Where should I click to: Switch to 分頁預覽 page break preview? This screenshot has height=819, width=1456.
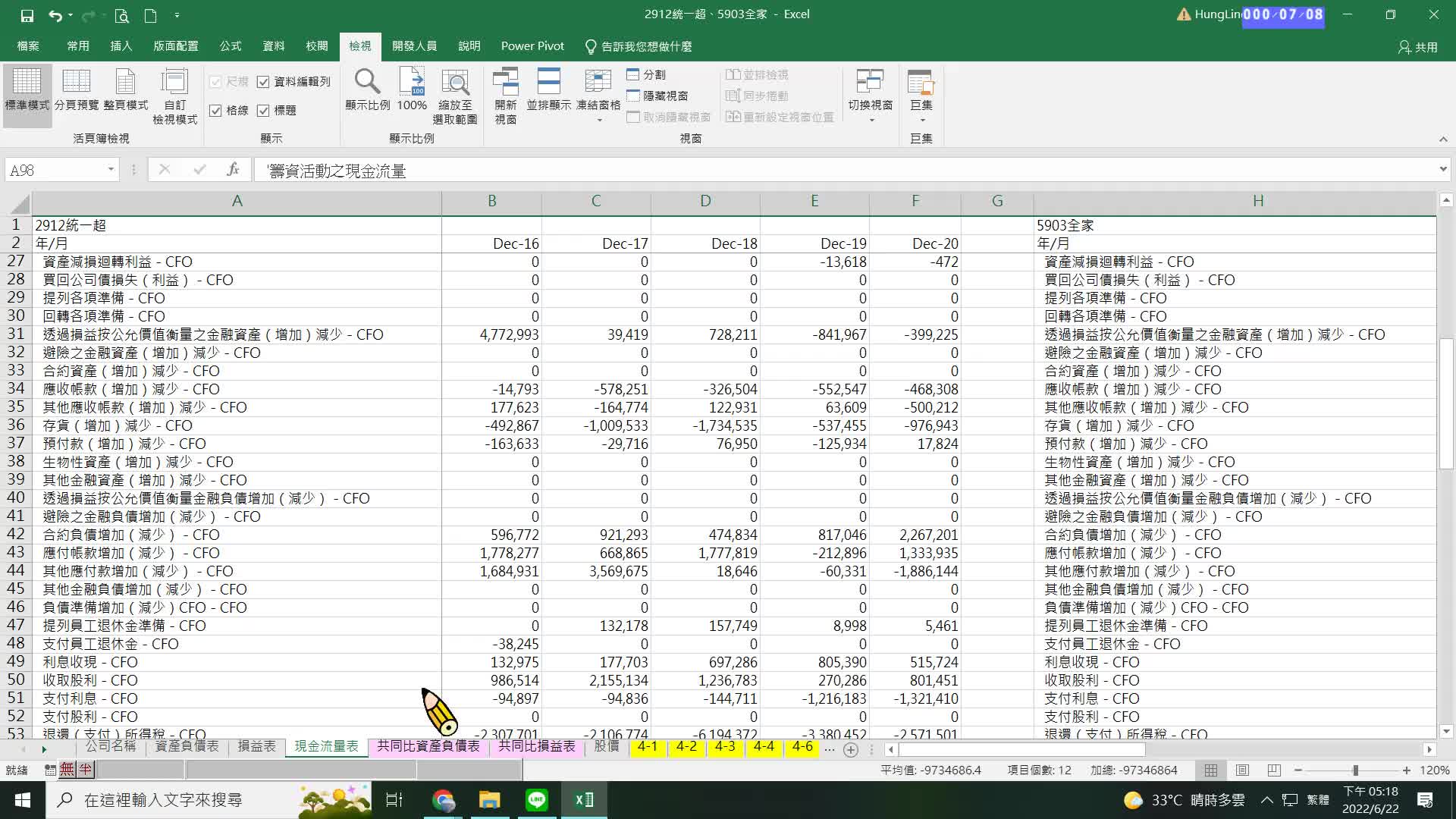click(x=77, y=89)
